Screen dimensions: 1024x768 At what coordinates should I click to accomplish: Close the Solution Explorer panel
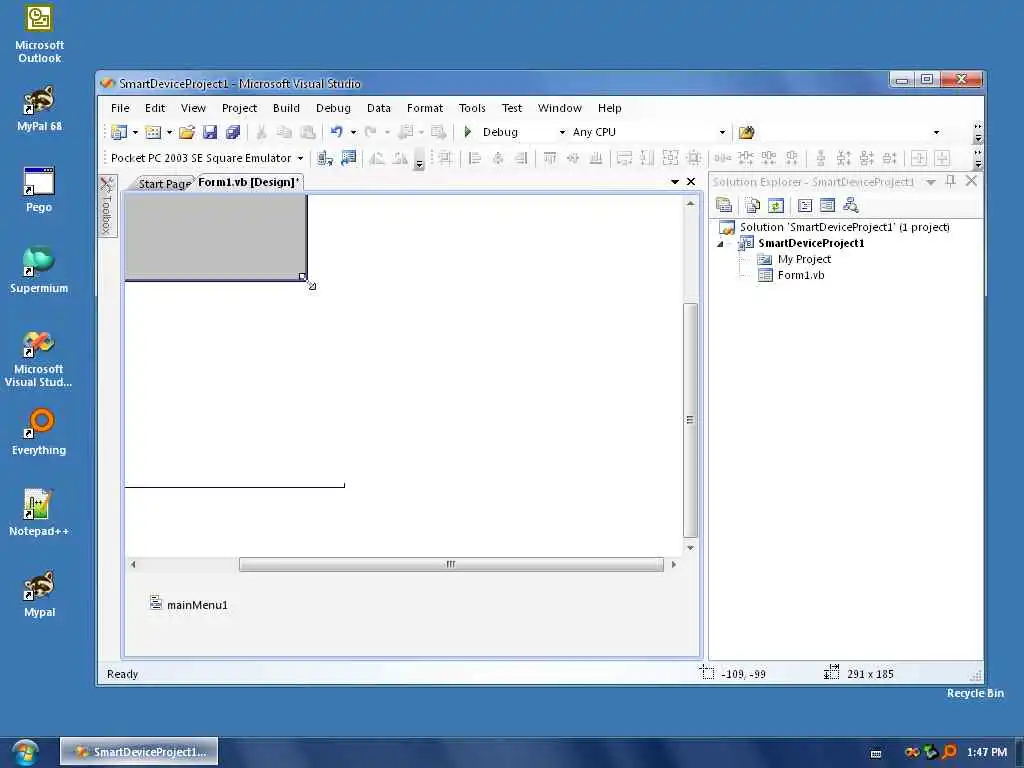point(972,181)
